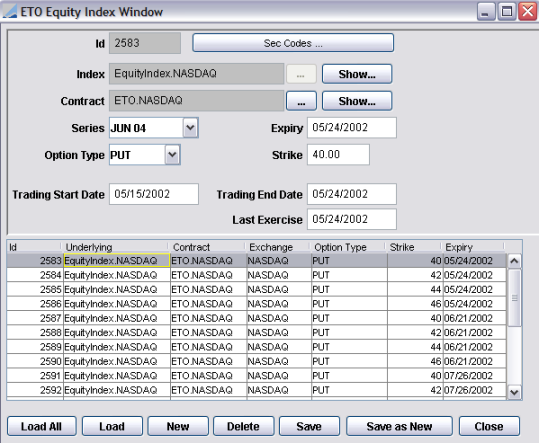Delete the selected option record
539x443 pixels.
point(243,426)
